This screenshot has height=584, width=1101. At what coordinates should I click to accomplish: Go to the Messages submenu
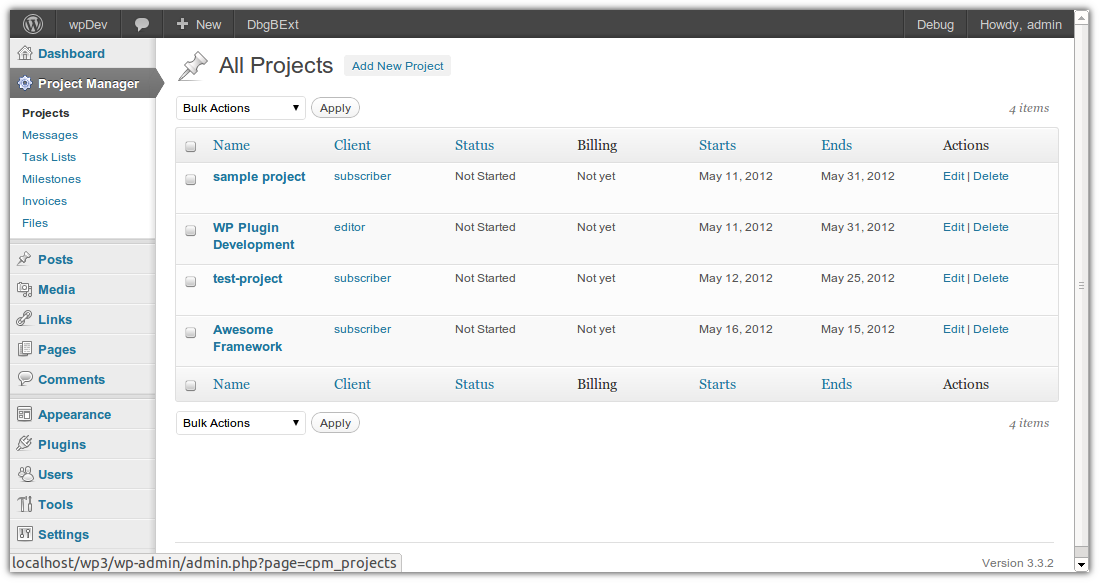[x=50, y=135]
